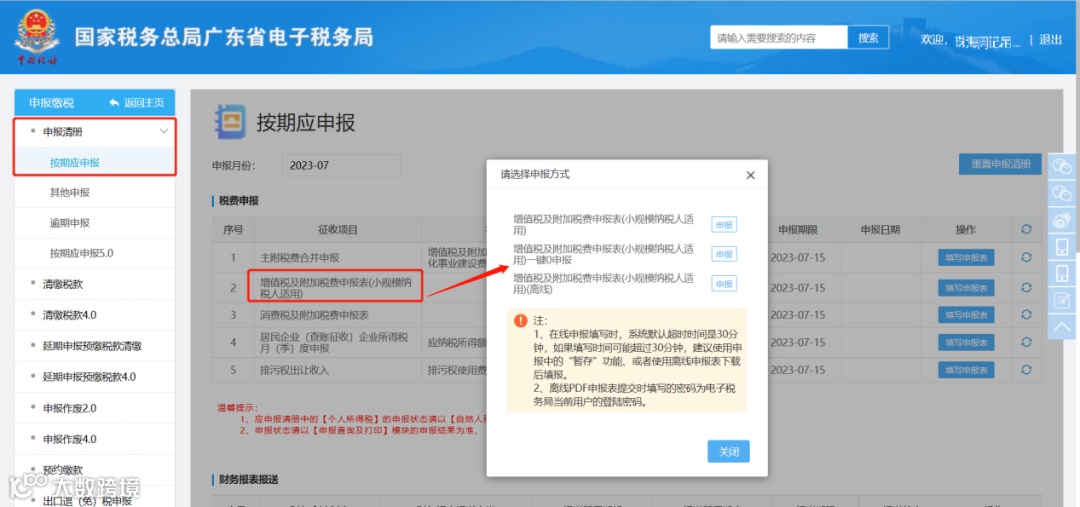Click the welcome user name in header
Image resolution: width=1080 pixels, height=507 pixels.
[x=987, y=41]
